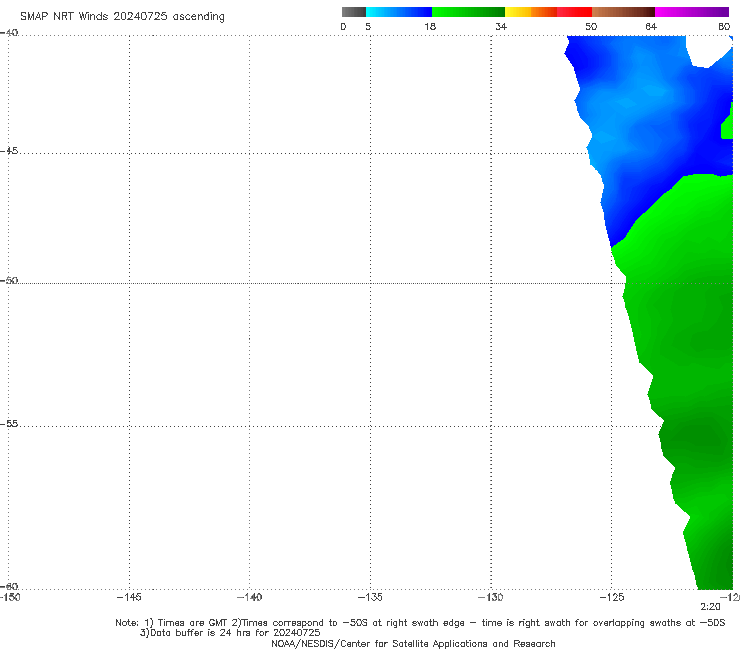Click the note '3)Data buffer is 24 hrs'
Image resolution: width=740 pixels, height=650 pixels.
[230, 633]
